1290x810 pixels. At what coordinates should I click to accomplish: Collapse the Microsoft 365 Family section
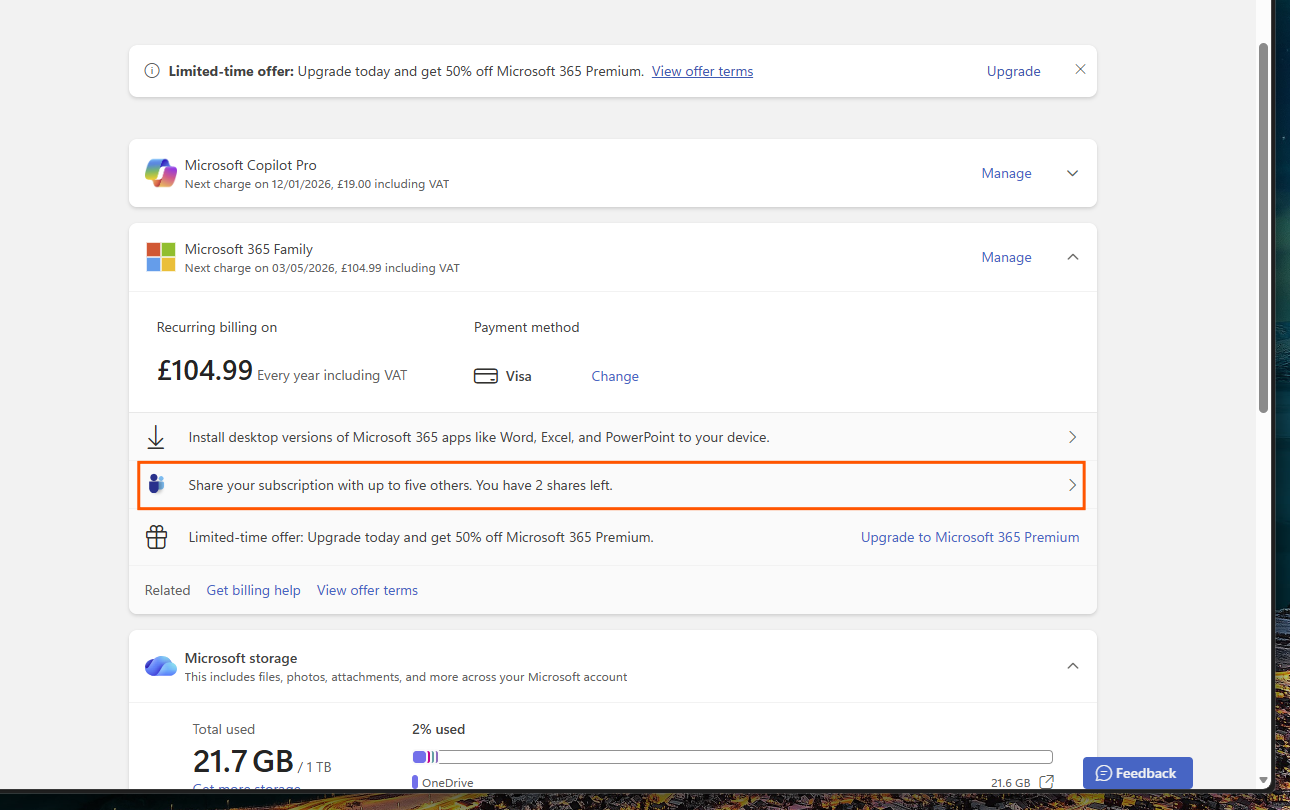(x=1072, y=257)
